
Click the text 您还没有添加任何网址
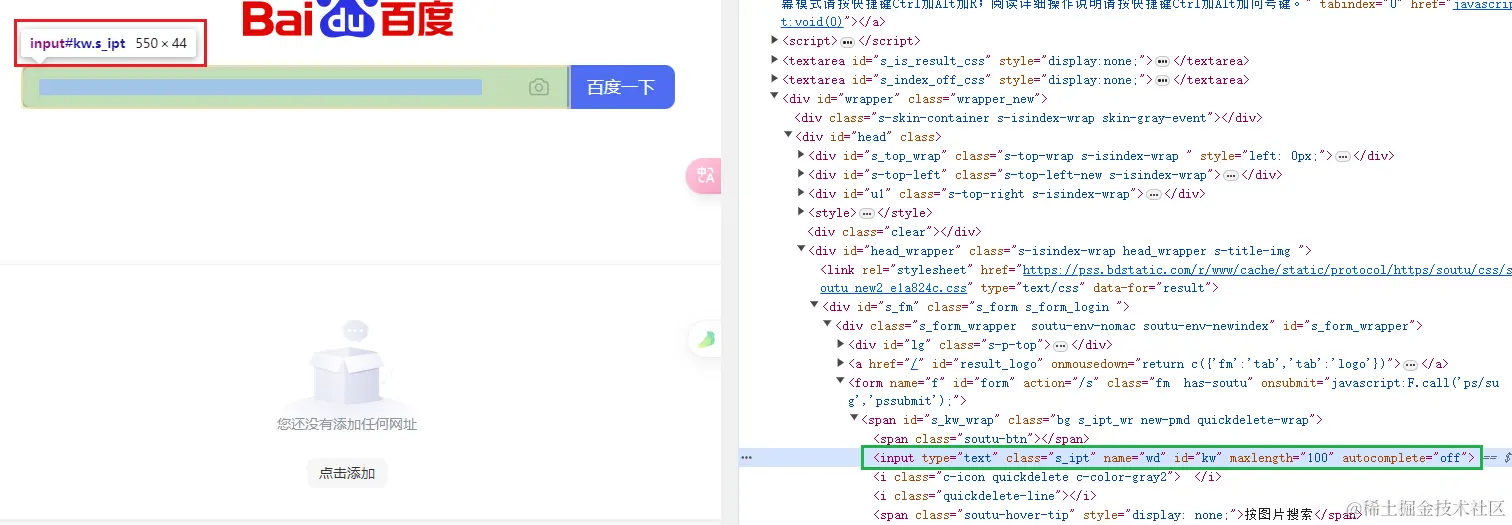pos(347,424)
